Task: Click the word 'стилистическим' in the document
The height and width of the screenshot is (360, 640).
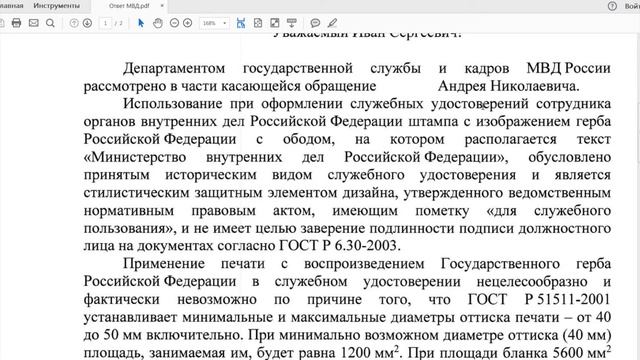Action: (136, 193)
